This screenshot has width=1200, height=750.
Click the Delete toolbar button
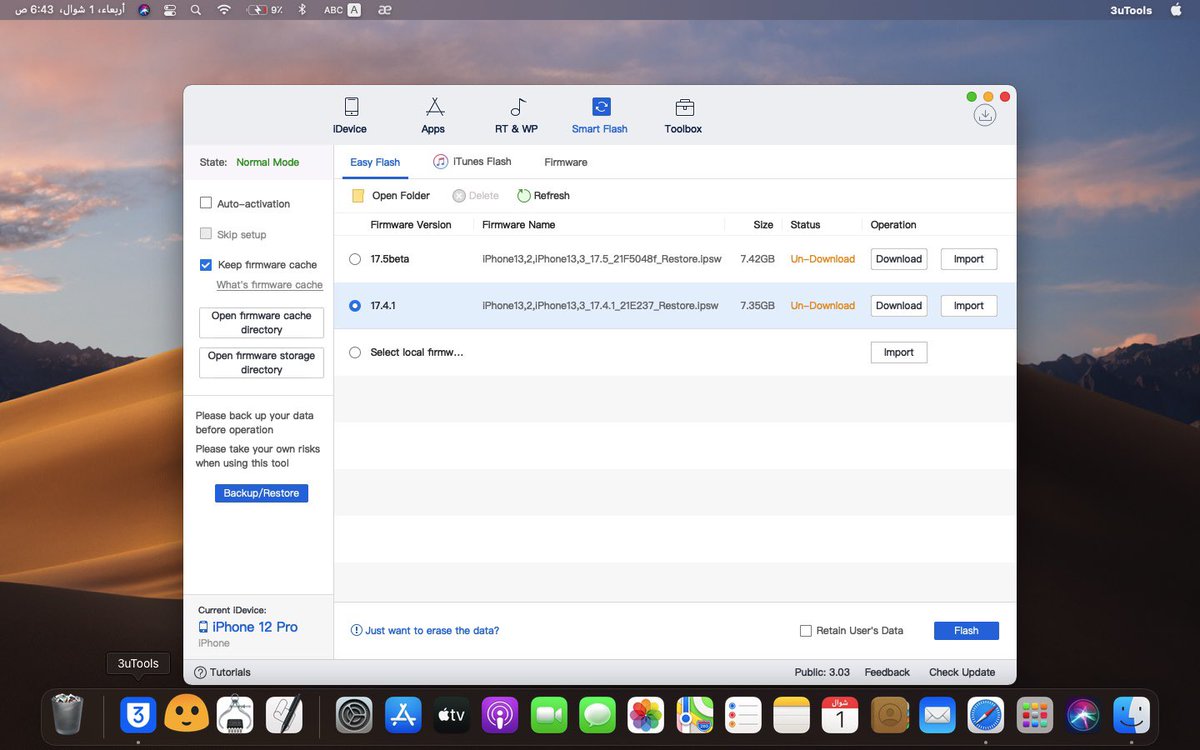pos(475,196)
